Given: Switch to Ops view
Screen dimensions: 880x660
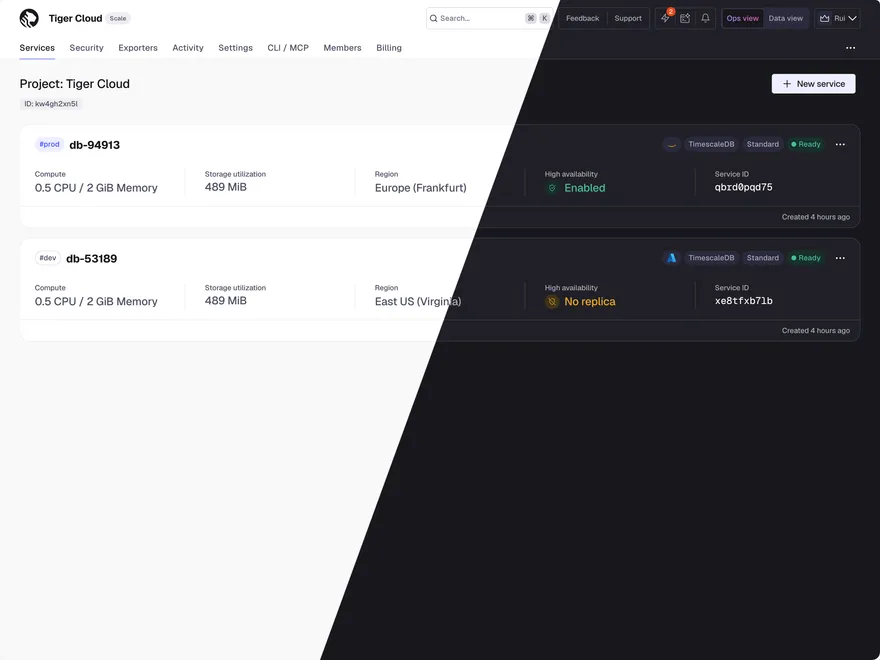Looking at the screenshot, I should 742,19.
